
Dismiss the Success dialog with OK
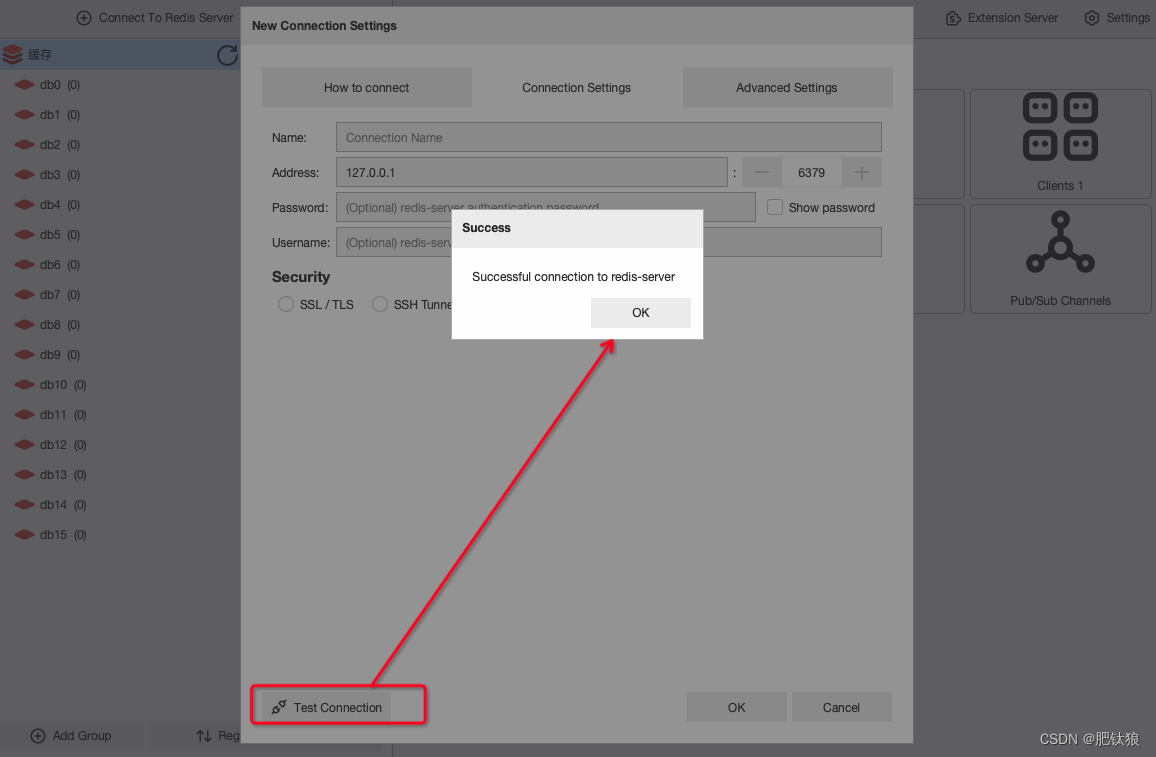(x=640, y=312)
